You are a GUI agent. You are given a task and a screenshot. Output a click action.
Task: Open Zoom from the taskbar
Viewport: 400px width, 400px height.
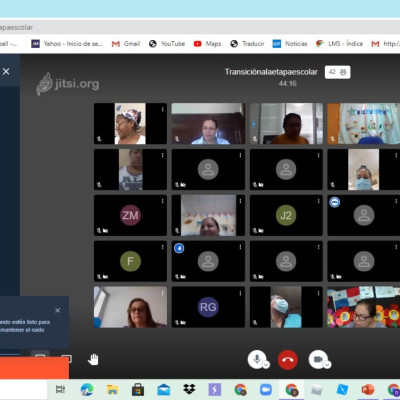click(x=266, y=389)
